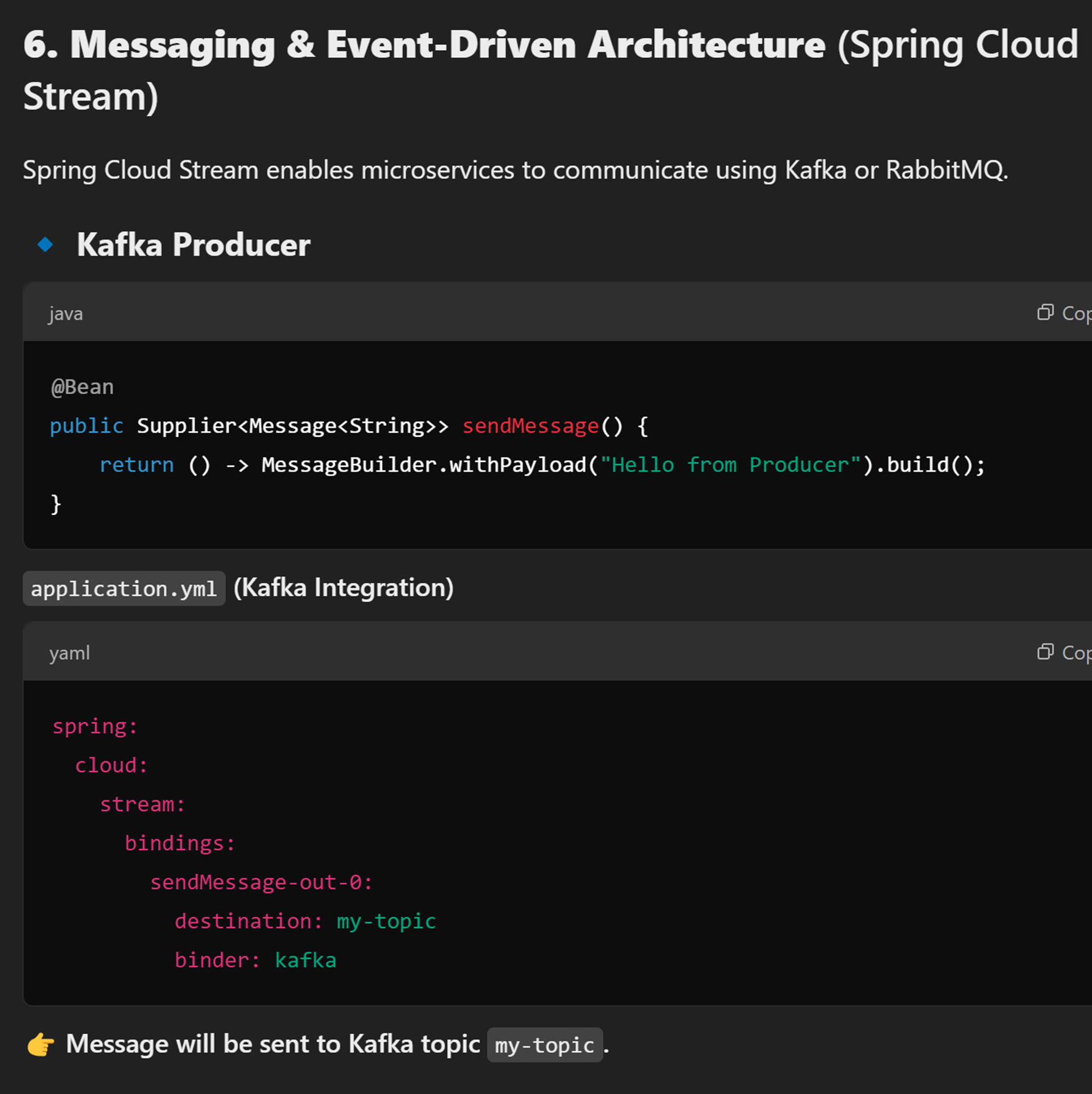This screenshot has height=1094, width=1092.
Task: Click the closing brace in java code
Action: [56, 504]
